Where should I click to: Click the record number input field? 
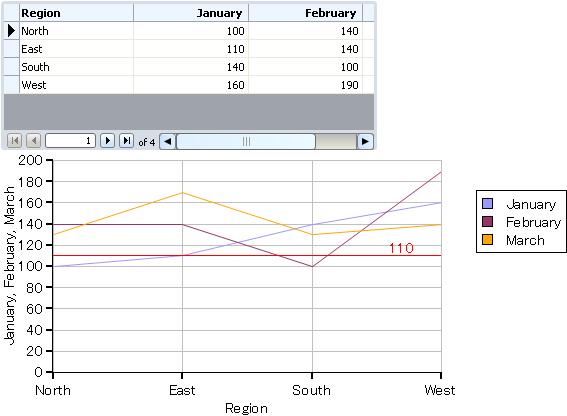71,141
